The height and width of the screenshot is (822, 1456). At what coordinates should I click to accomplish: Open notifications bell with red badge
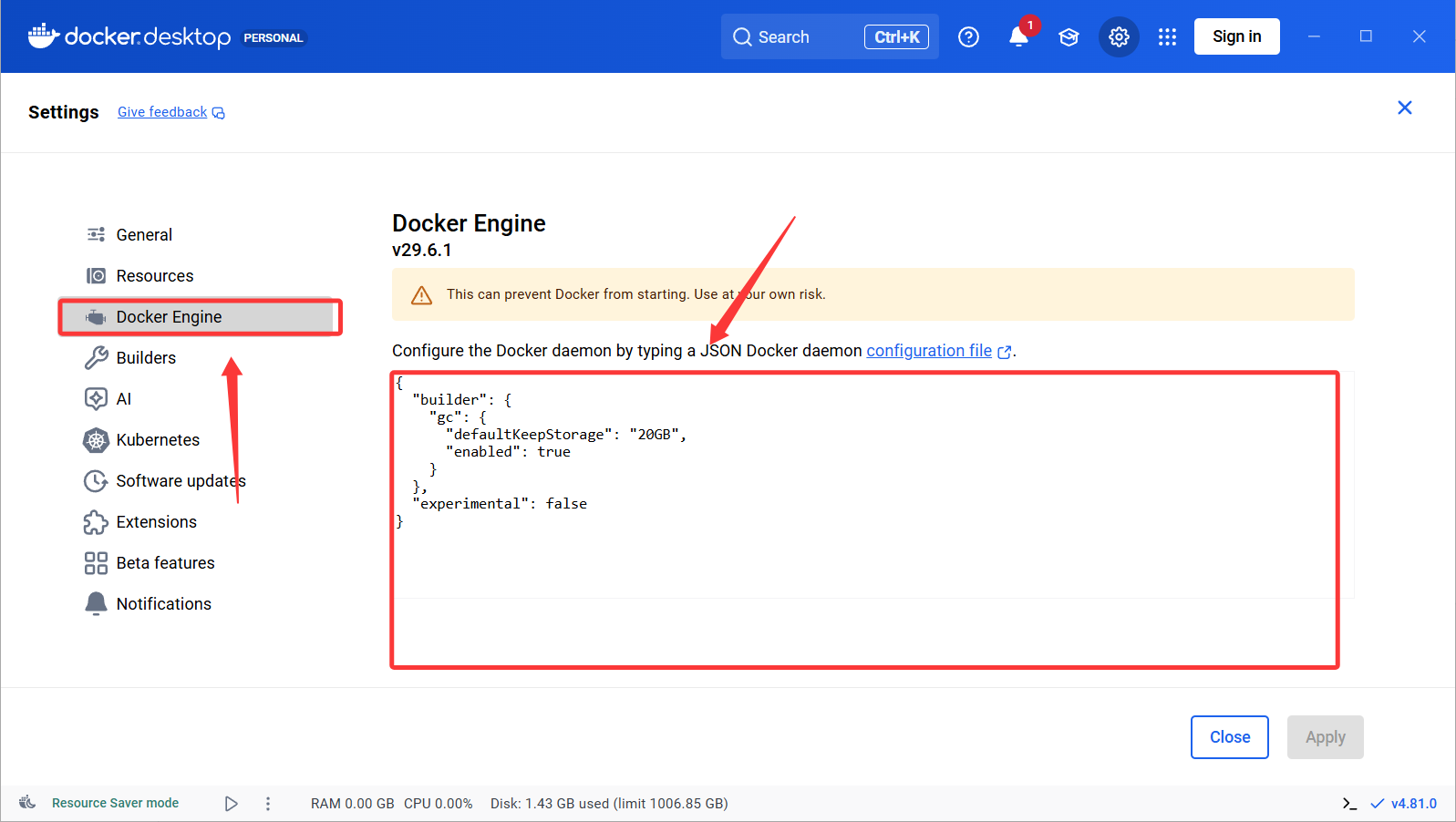pyautogui.click(x=1019, y=36)
